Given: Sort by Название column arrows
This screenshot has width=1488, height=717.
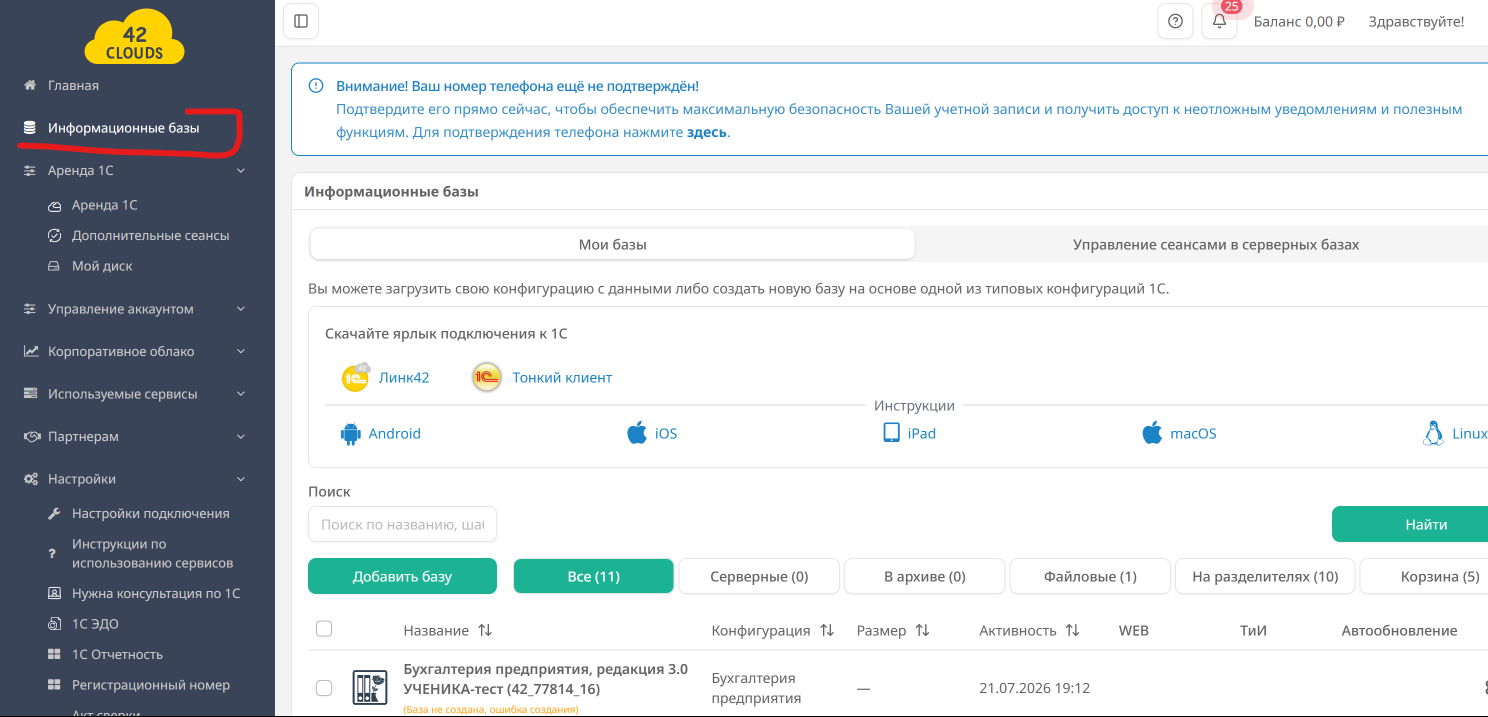Looking at the screenshot, I should [x=485, y=631].
